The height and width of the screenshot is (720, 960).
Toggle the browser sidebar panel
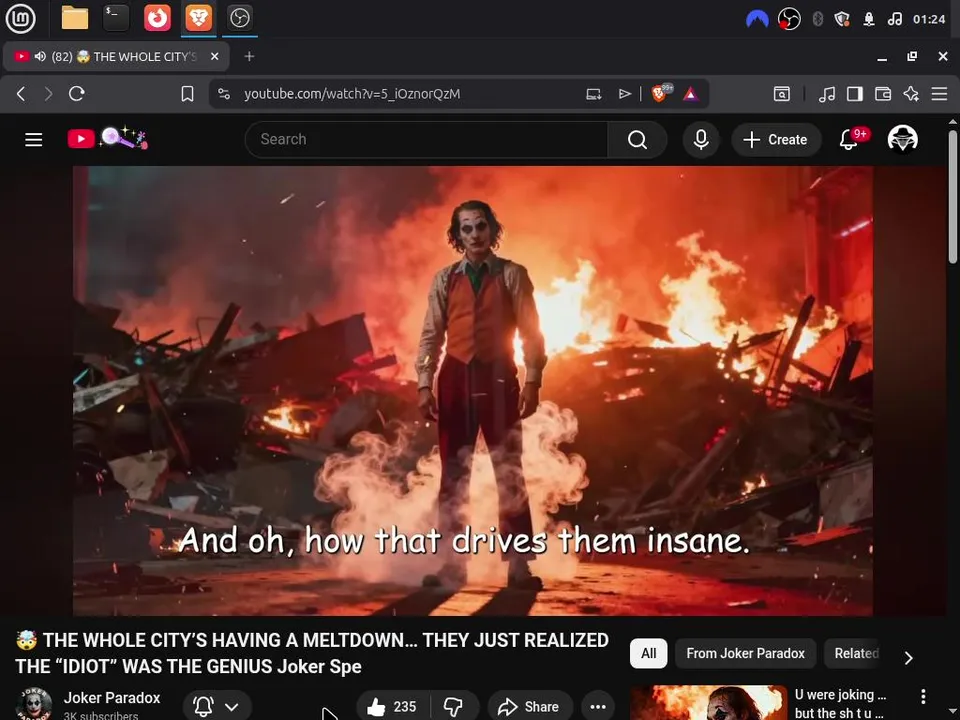click(x=855, y=94)
